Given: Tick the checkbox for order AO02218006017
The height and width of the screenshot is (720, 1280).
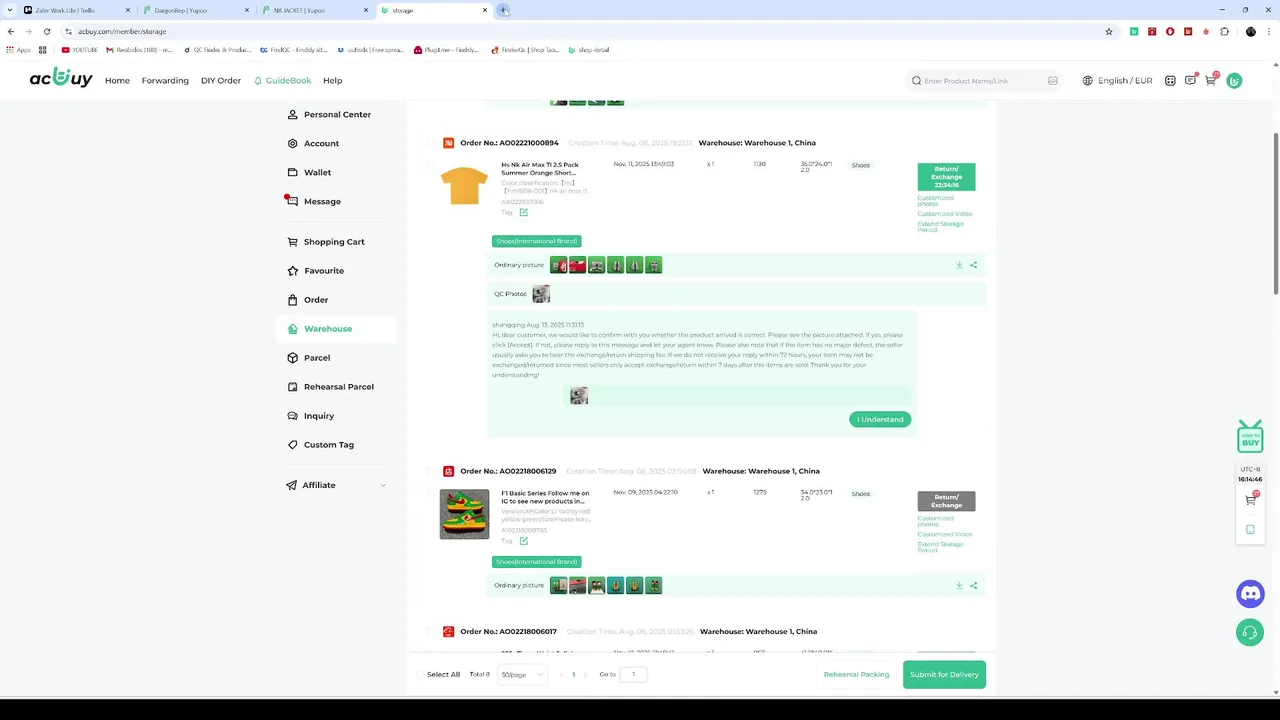Looking at the screenshot, I should click(431, 632).
